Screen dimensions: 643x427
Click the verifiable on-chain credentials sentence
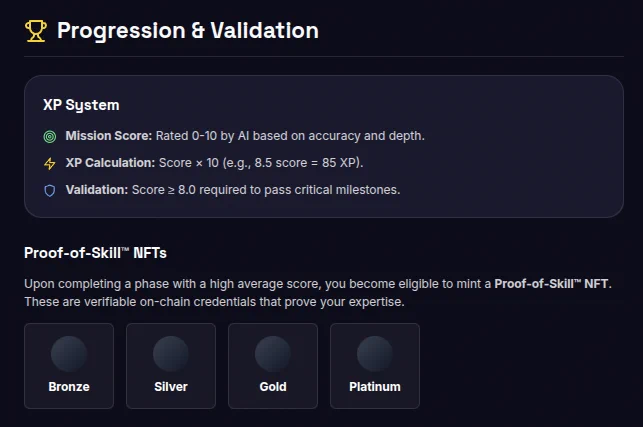214,302
